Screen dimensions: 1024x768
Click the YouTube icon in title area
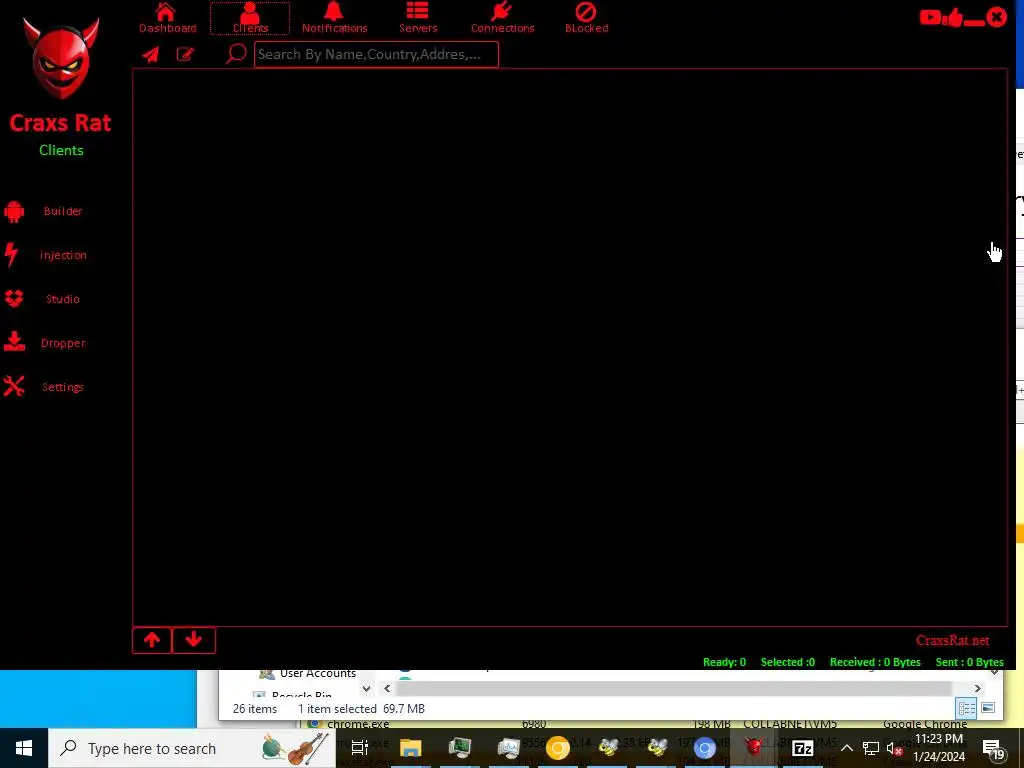click(930, 17)
